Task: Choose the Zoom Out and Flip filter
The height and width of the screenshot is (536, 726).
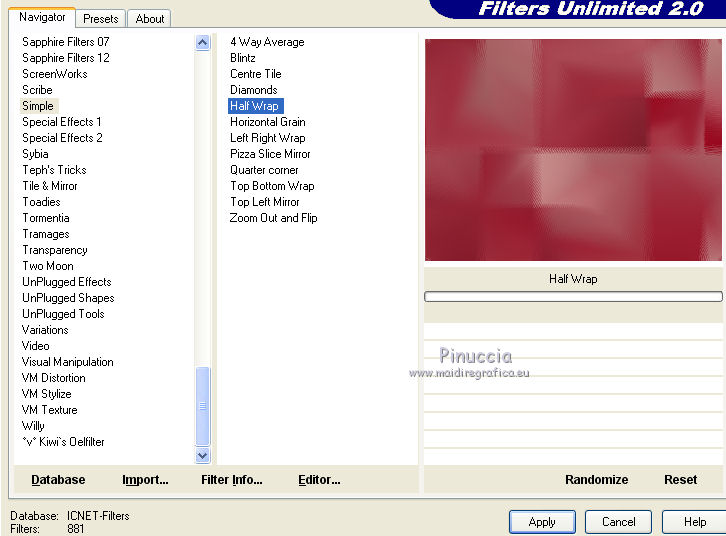Action: pyautogui.click(x=273, y=218)
